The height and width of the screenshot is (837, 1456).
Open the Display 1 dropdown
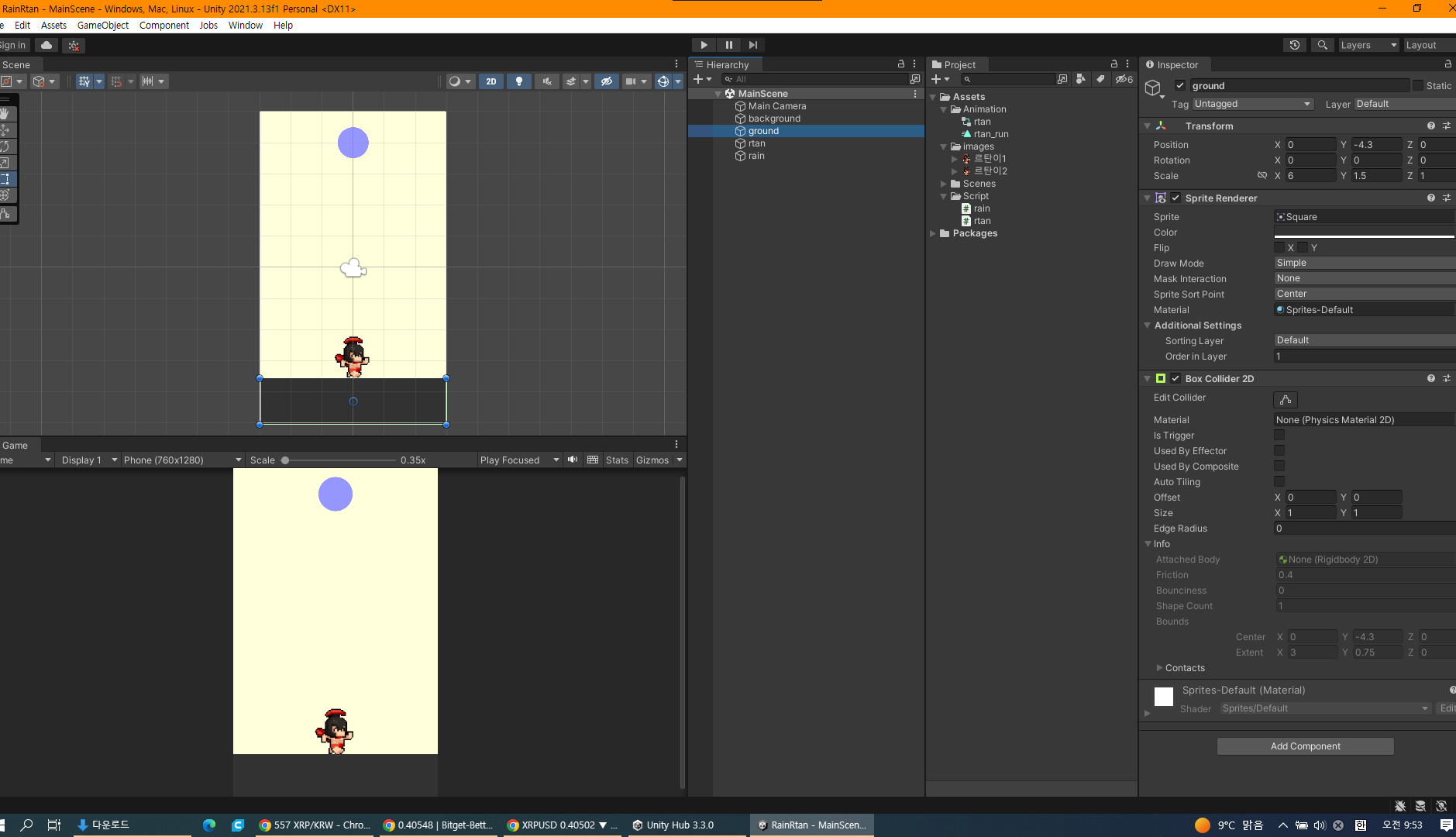pos(89,460)
